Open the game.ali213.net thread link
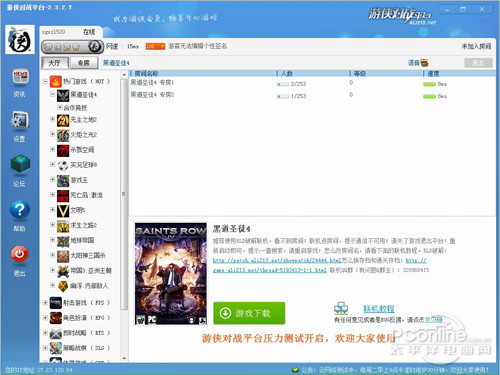The height and width of the screenshot is (375, 500). click(270, 270)
